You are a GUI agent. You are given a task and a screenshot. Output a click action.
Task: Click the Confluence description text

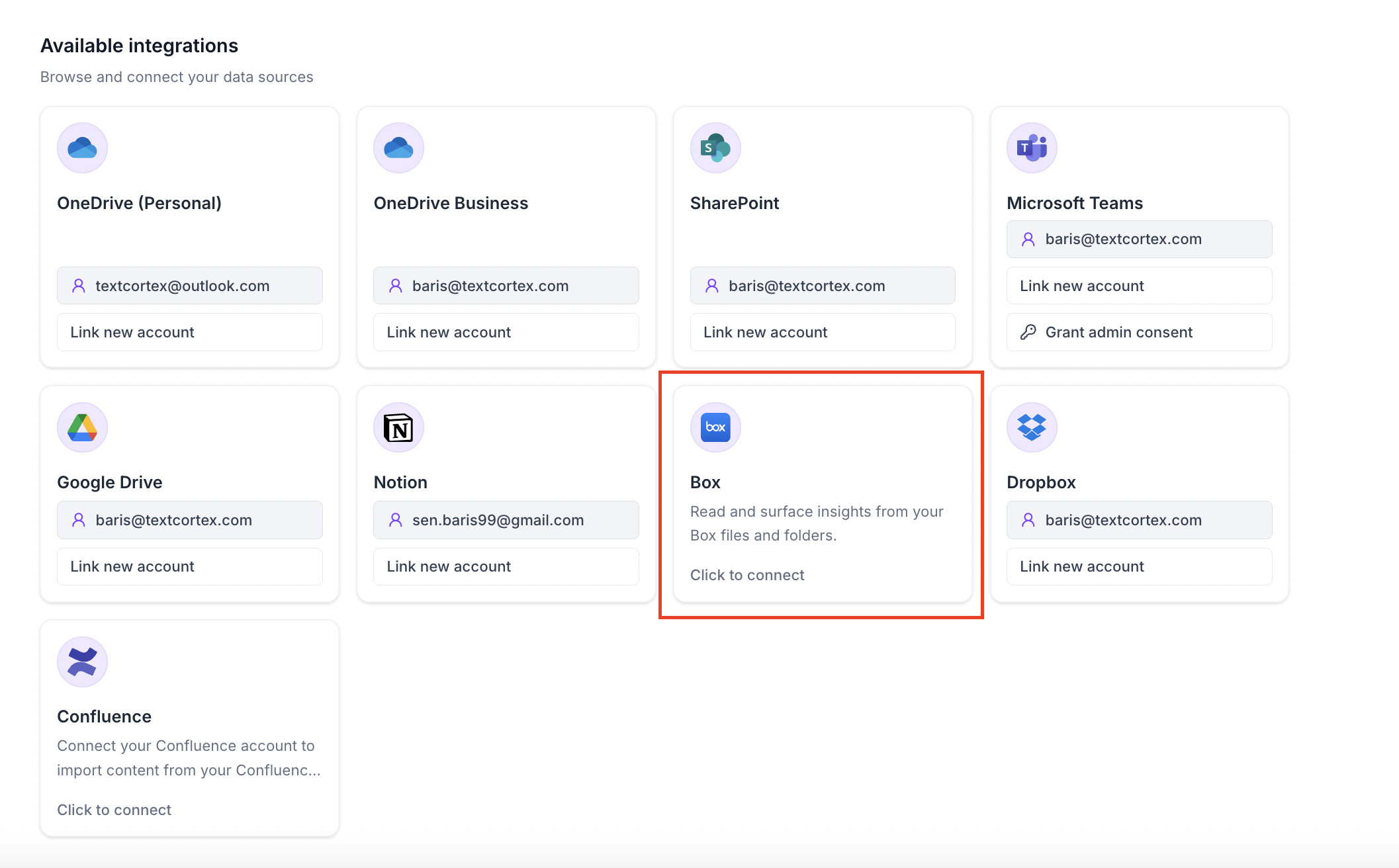[189, 758]
